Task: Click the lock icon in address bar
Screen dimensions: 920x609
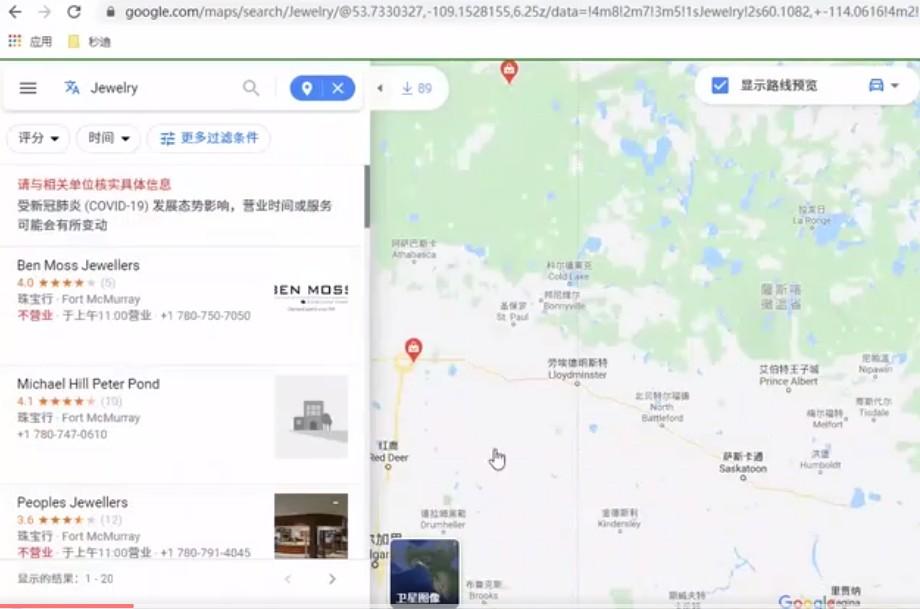Action: pyautogui.click(x=110, y=12)
